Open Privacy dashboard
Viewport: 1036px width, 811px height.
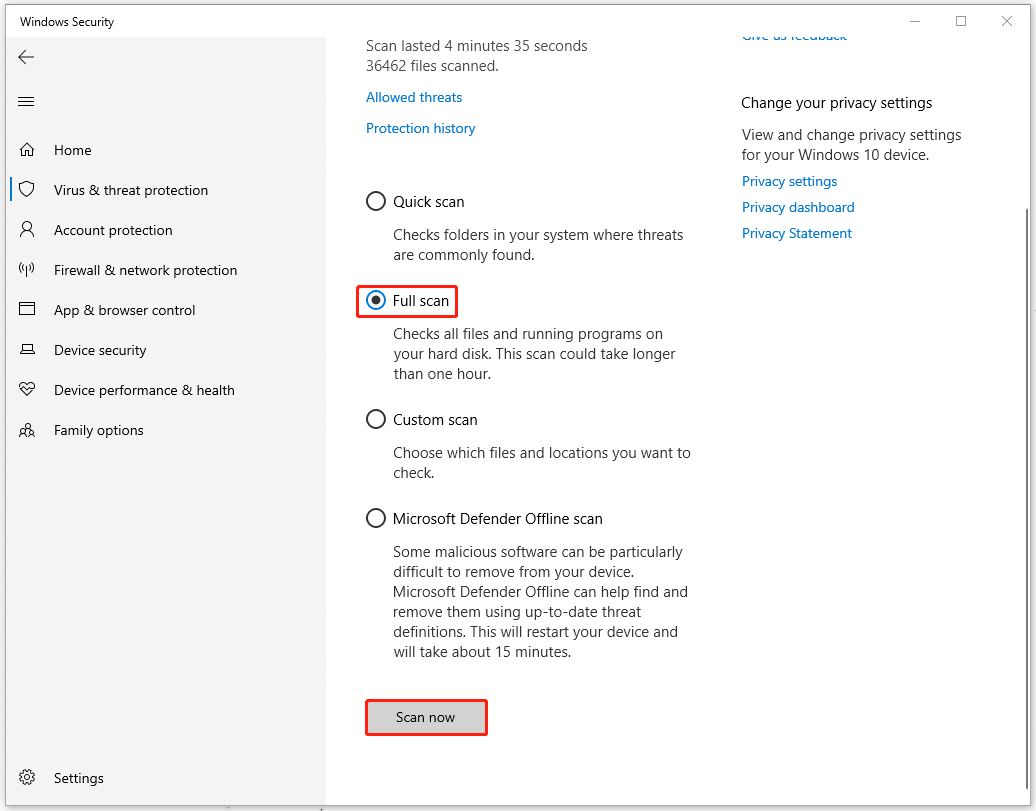click(798, 206)
